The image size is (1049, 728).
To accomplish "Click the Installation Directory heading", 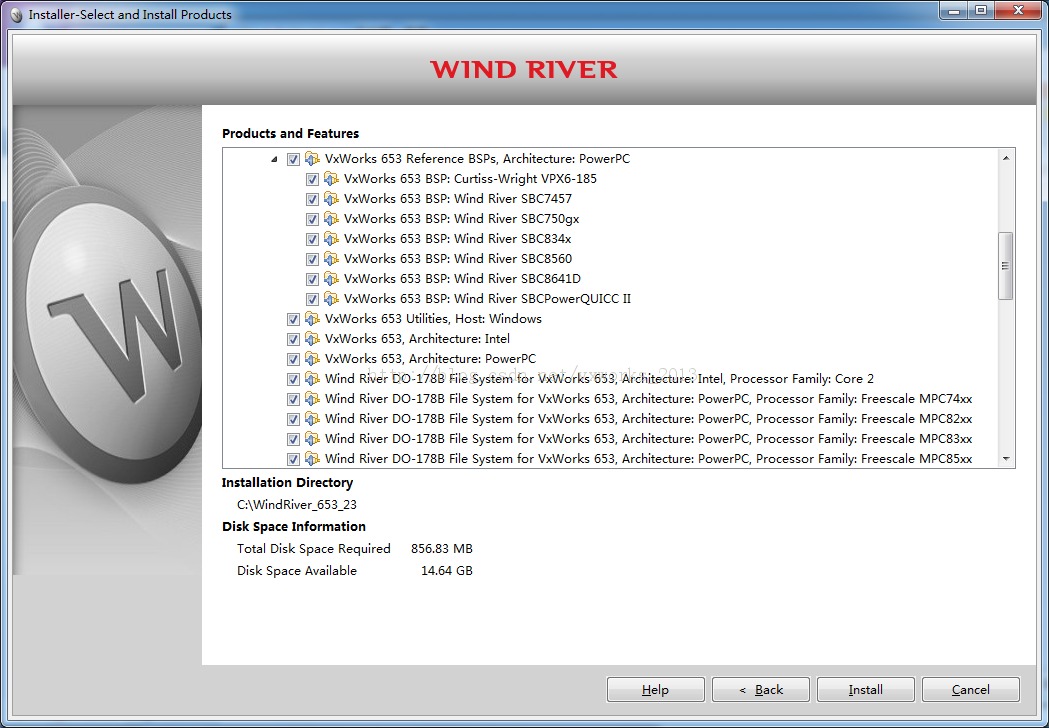I will point(288,482).
